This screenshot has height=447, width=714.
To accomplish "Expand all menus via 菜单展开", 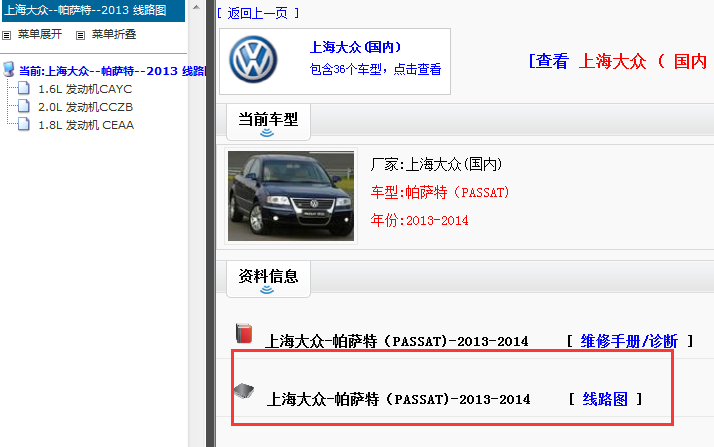I will 40,34.
